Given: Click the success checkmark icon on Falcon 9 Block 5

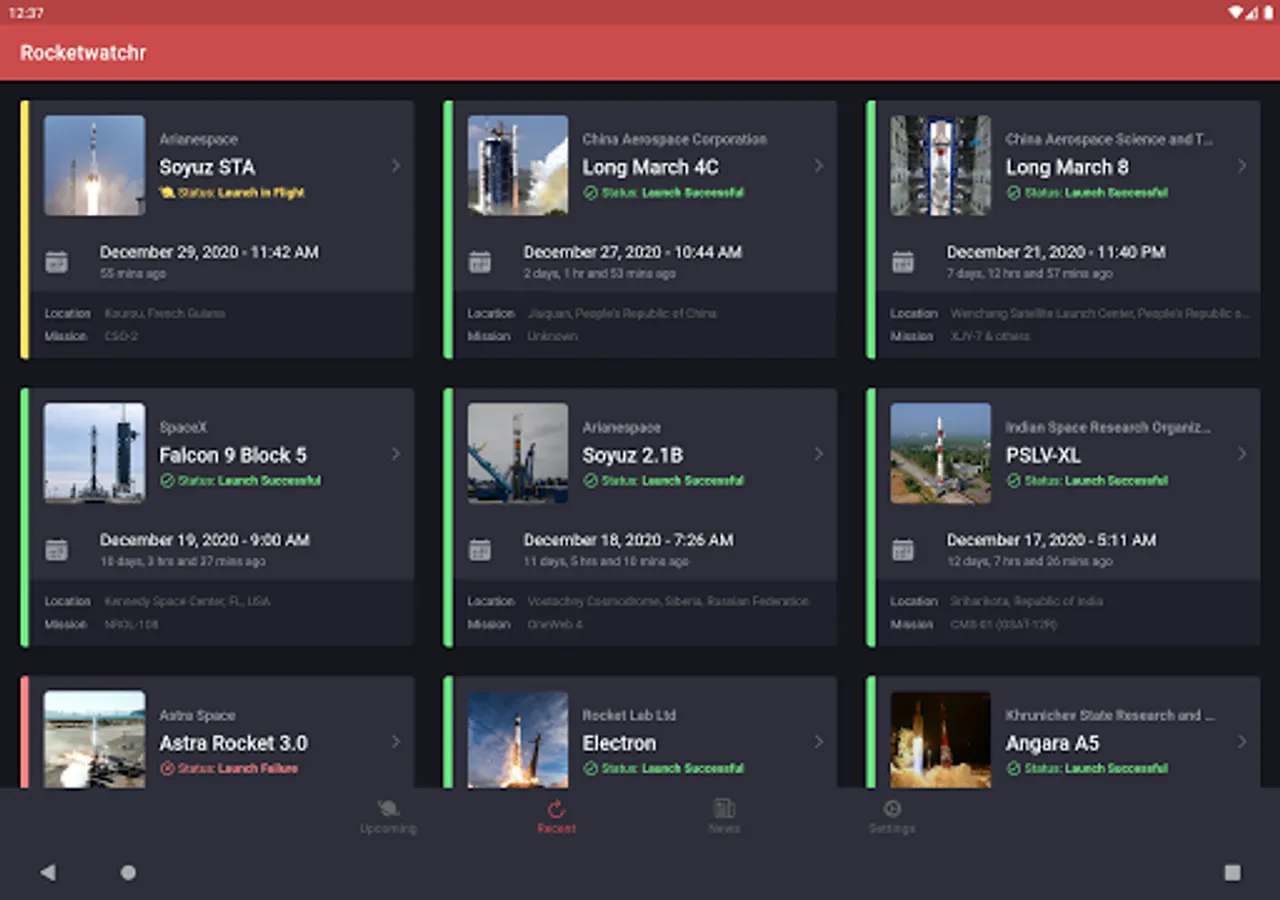Looking at the screenshot, I should (167, 481).
